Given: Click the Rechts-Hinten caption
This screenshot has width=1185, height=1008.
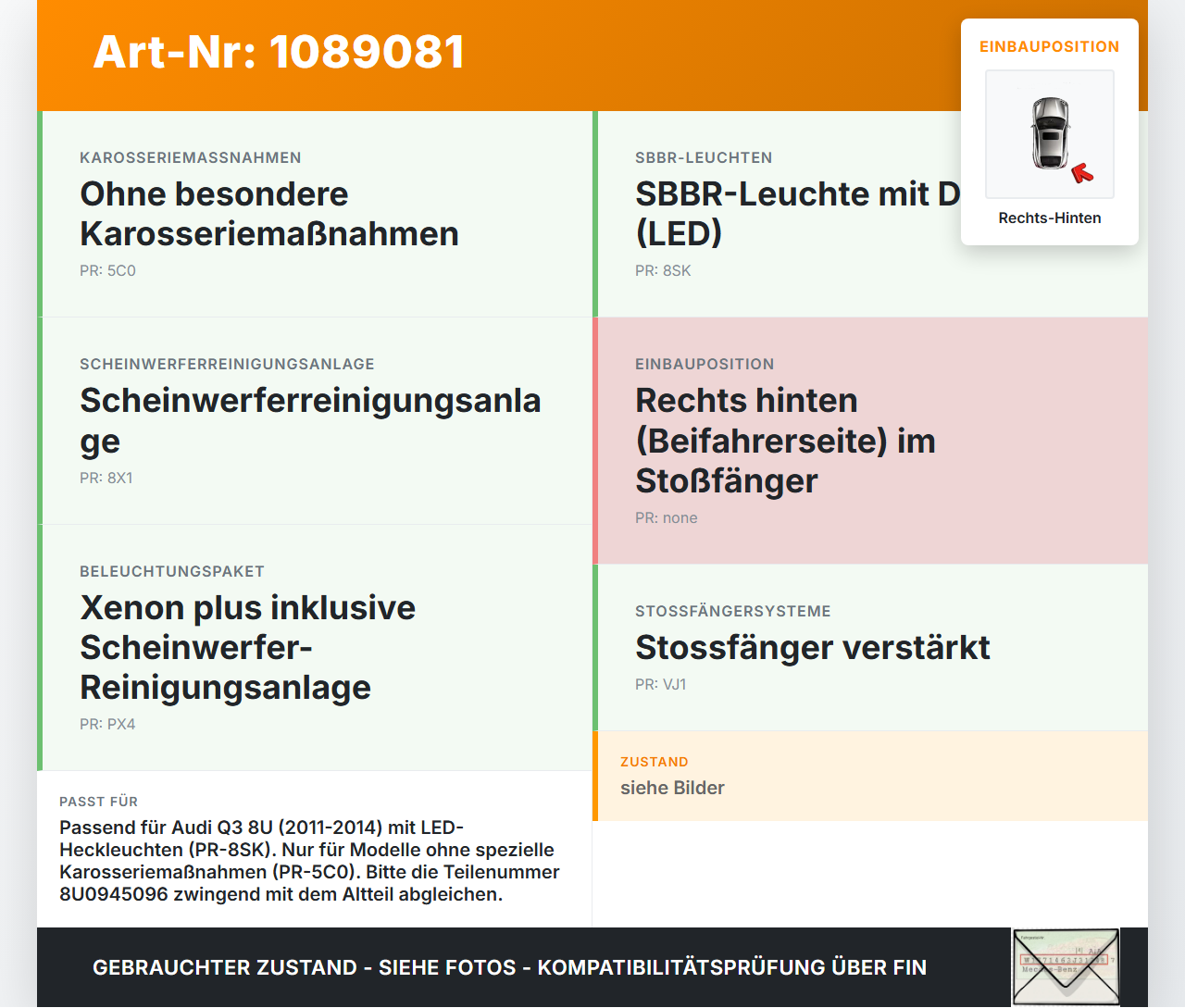Looking at the screenshot, I should [1050, 218].
